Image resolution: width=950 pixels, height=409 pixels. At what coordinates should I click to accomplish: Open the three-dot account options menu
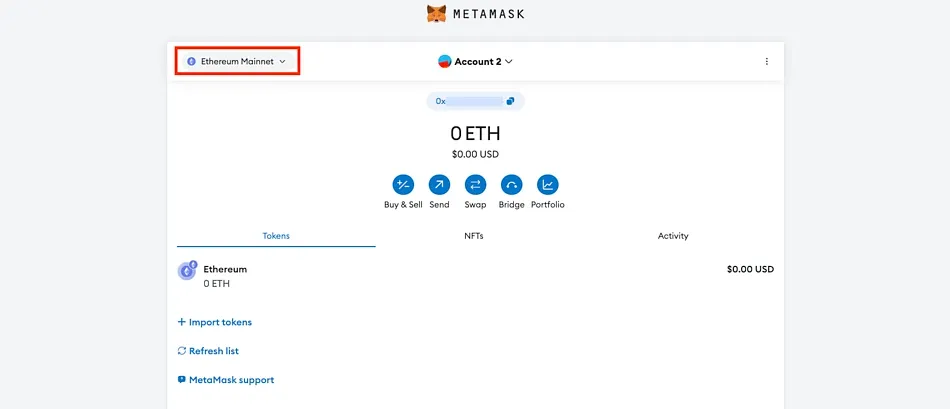coord(767,61)
